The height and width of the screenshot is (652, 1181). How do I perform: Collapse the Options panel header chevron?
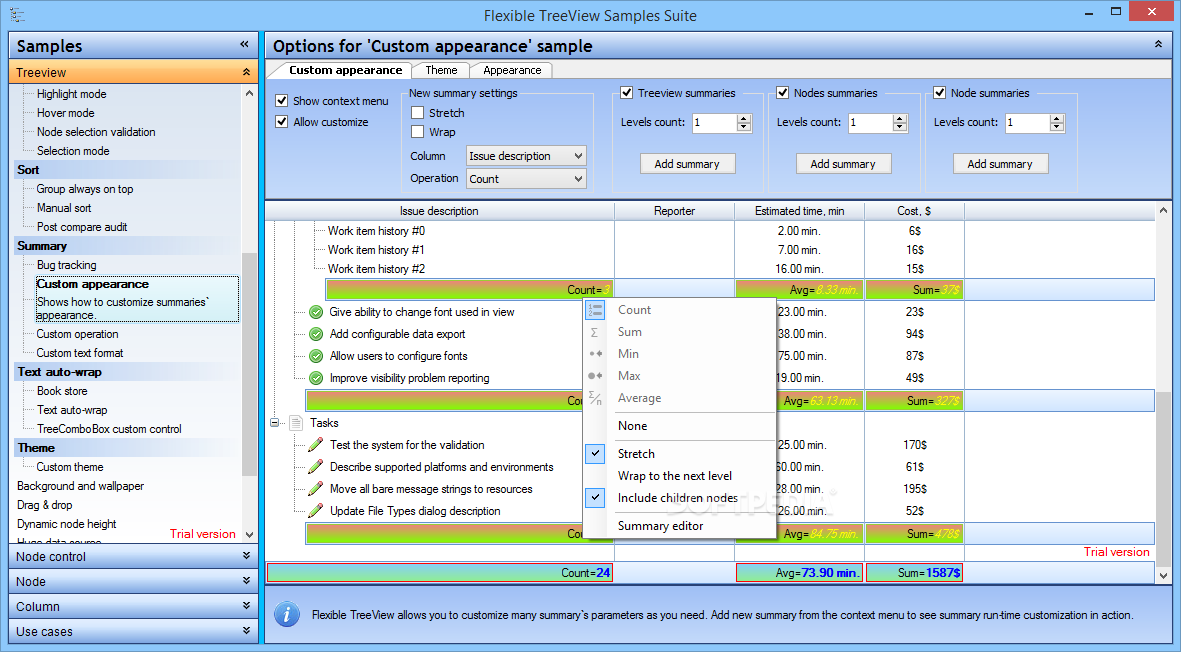tap(1158, 44)
